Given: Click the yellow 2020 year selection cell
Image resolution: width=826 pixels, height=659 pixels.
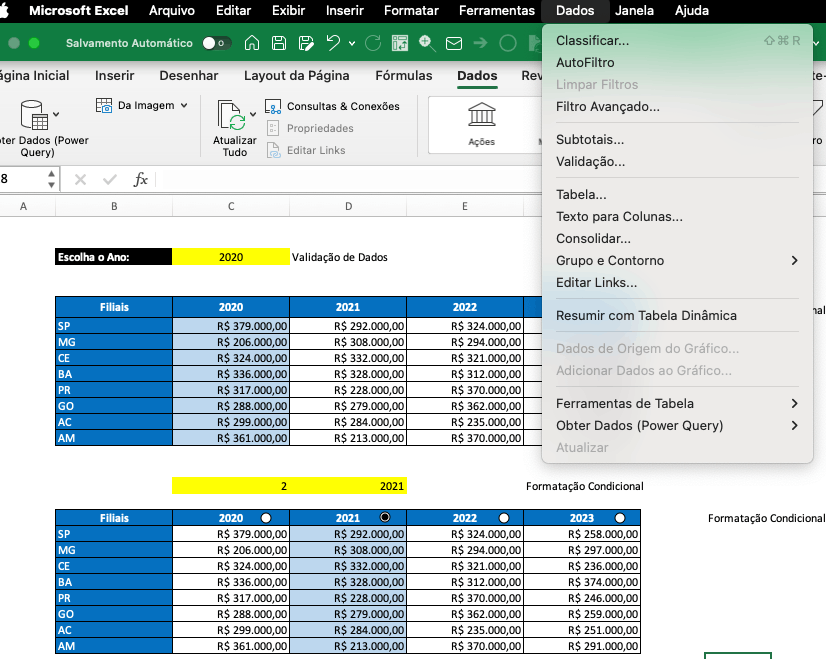Looking at the screenshot, I should [231, 257].
